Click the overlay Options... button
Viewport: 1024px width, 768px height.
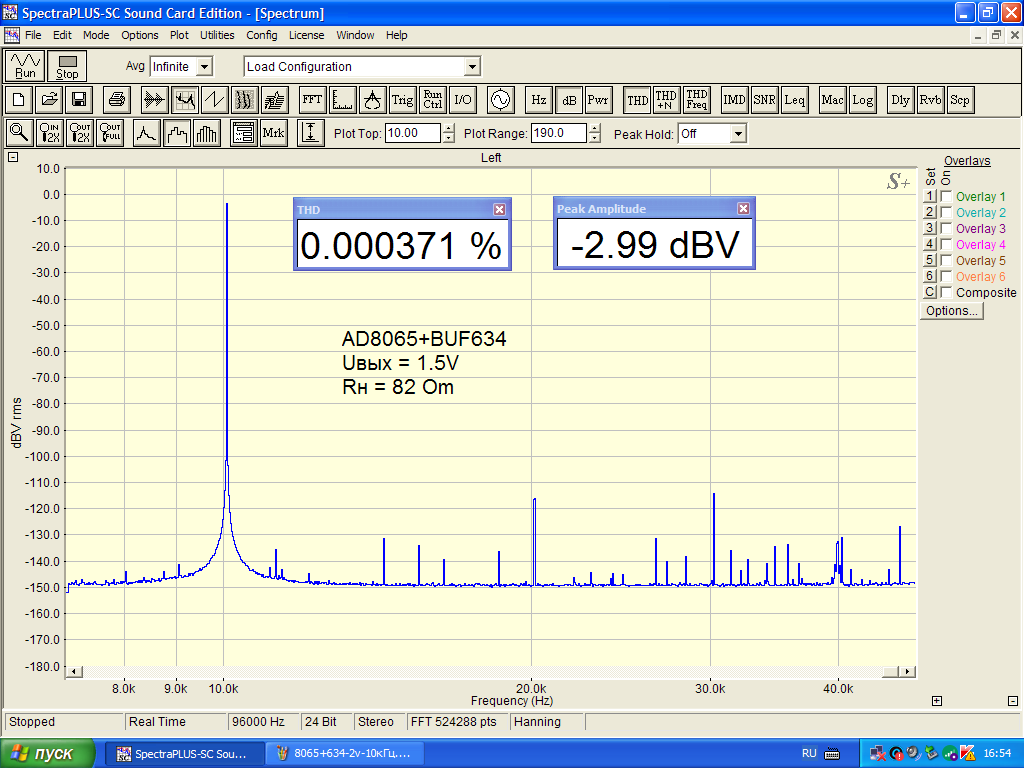click(951, 311)
